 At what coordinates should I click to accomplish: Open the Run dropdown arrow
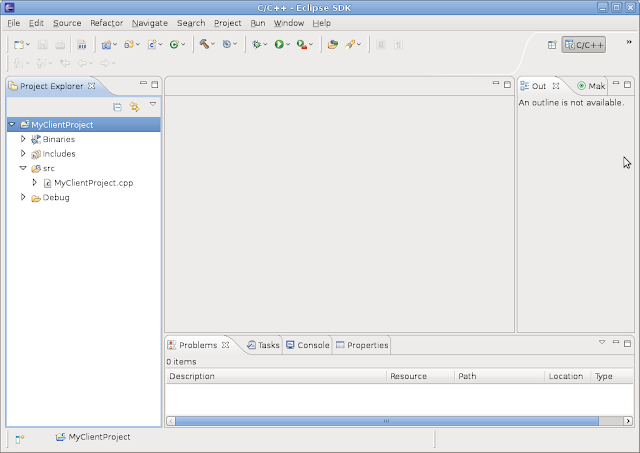click(x=288, y=44)
